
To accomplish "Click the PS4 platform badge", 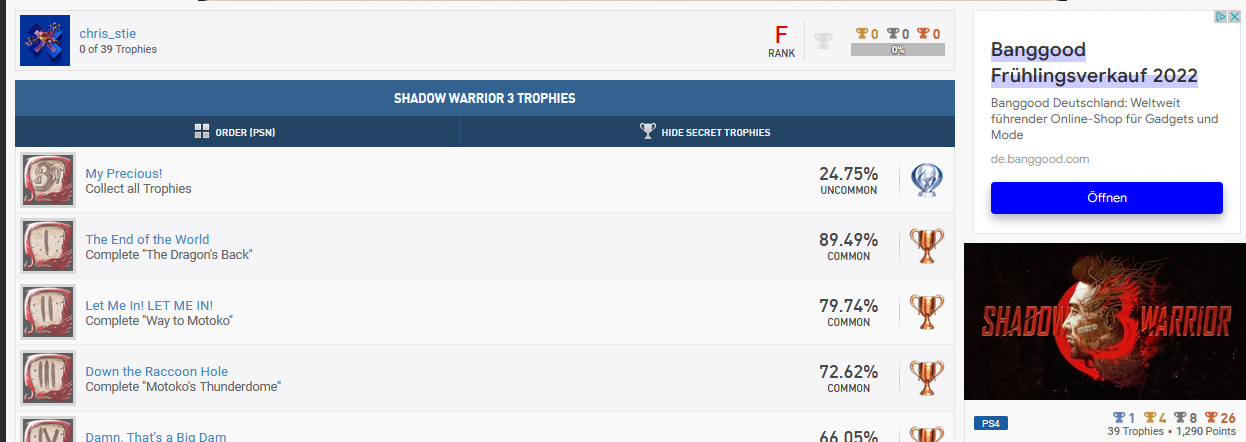I will click(x=990, y=424).
